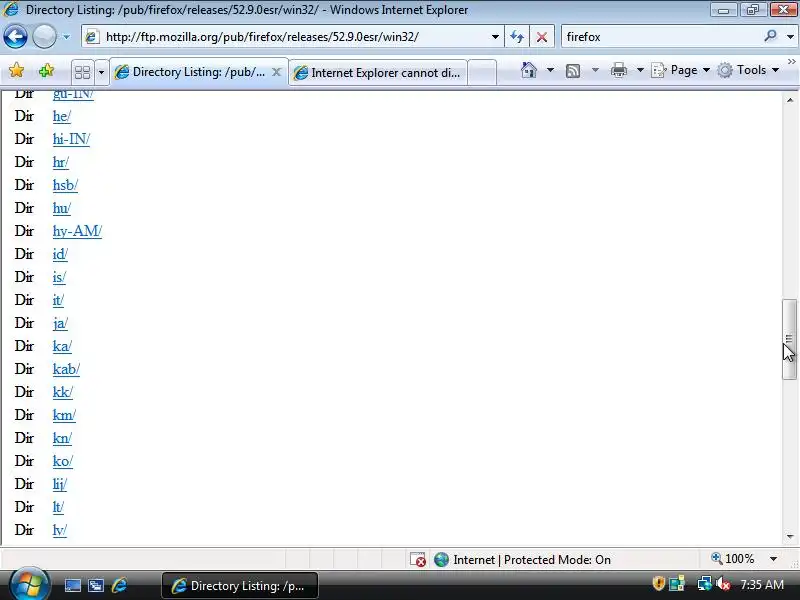The height and width of the screenshot is (600, 800).
Task: Launch Internet Explorer from quick launch
Action: (119, 585)
